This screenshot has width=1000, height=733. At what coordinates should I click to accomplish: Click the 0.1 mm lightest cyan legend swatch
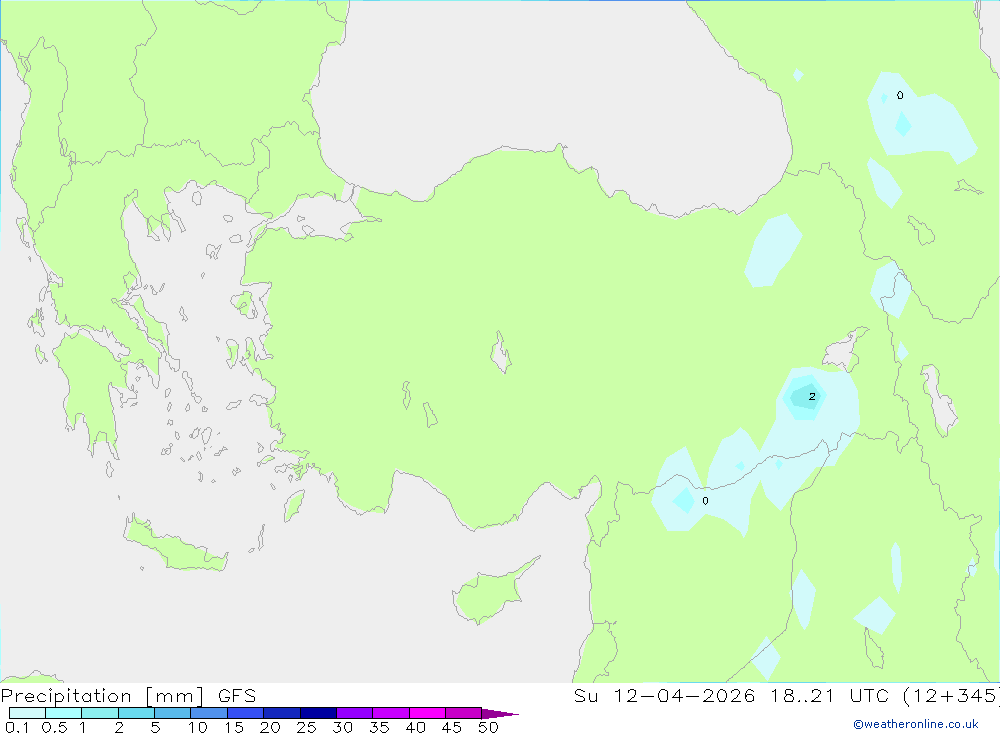click(x=27, y=713)
